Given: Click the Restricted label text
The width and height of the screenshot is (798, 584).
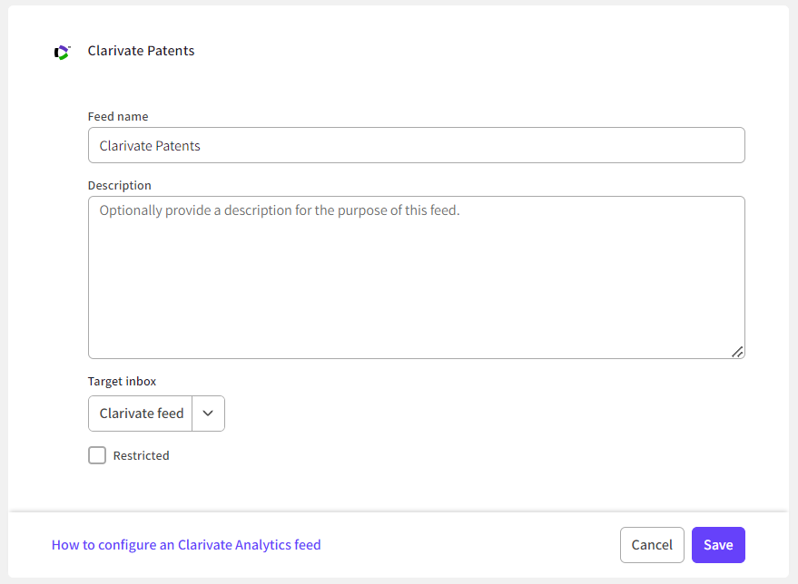Looking at the screenshot, I should pyautogui.click(x=141, y=456).
